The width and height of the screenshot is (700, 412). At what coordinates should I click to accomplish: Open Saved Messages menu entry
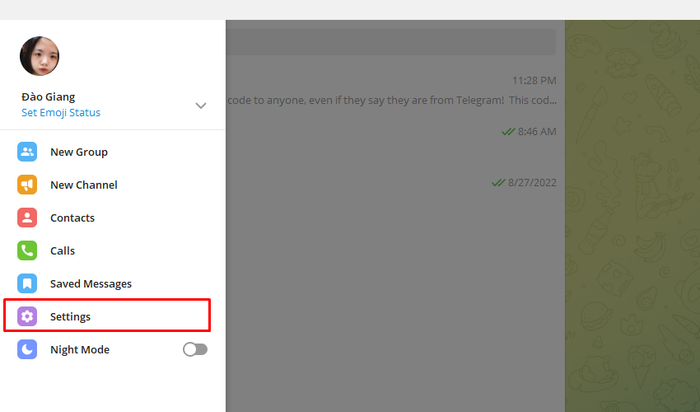pyautogui.click(x=112, y=283)
